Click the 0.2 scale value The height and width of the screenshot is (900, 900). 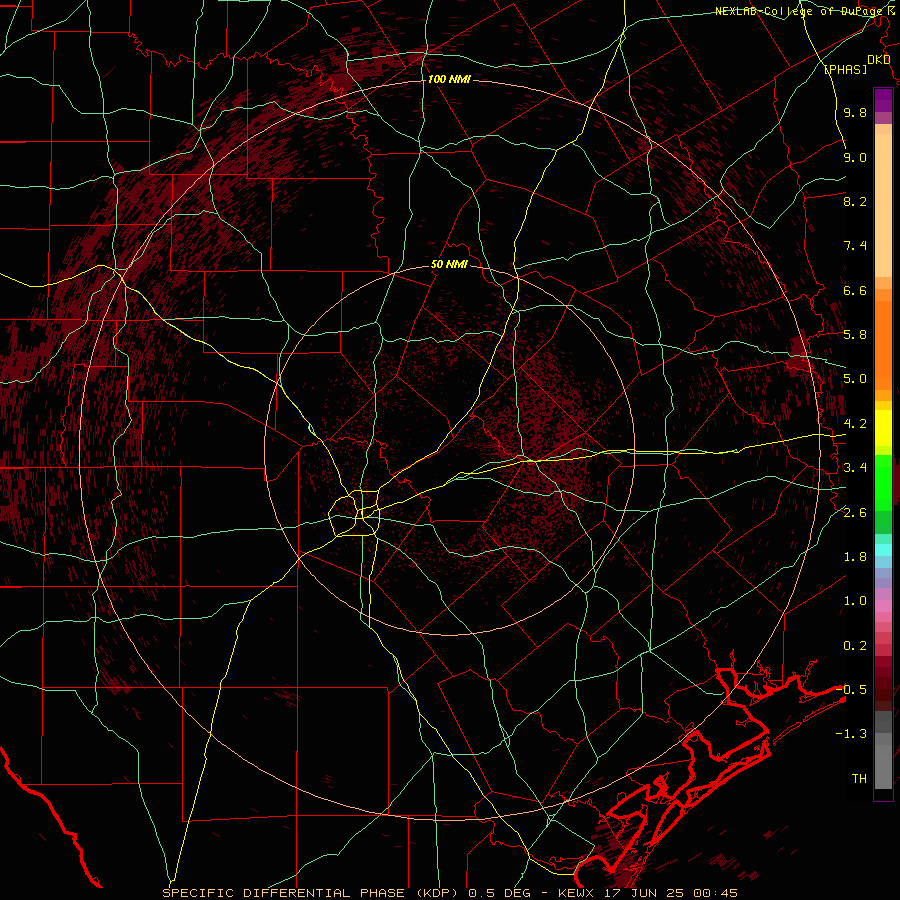pyautogui.click(x=855, y=646)
